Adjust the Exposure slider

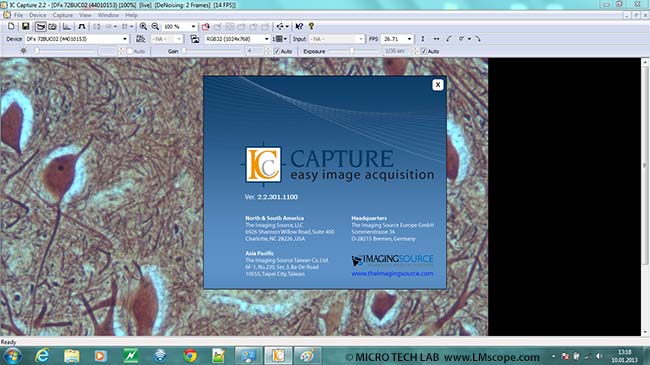353,51
